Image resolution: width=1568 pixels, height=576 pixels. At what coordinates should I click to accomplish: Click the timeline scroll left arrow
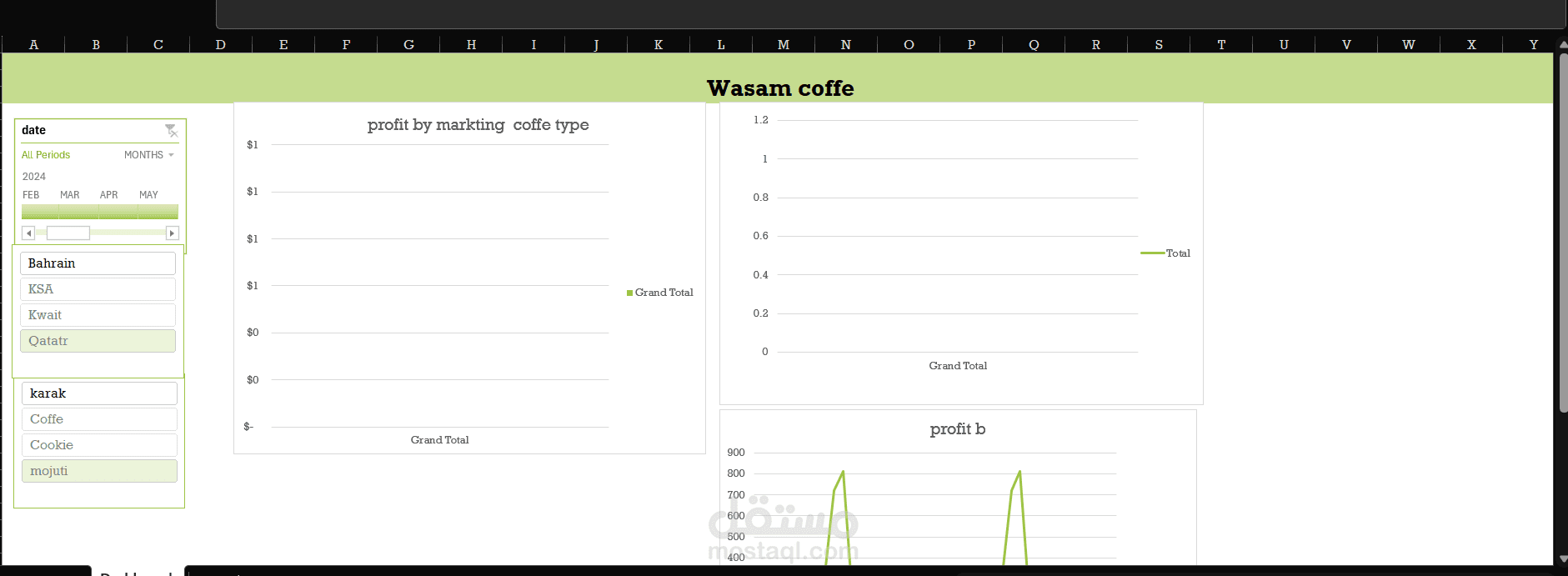tap(28, 233)
